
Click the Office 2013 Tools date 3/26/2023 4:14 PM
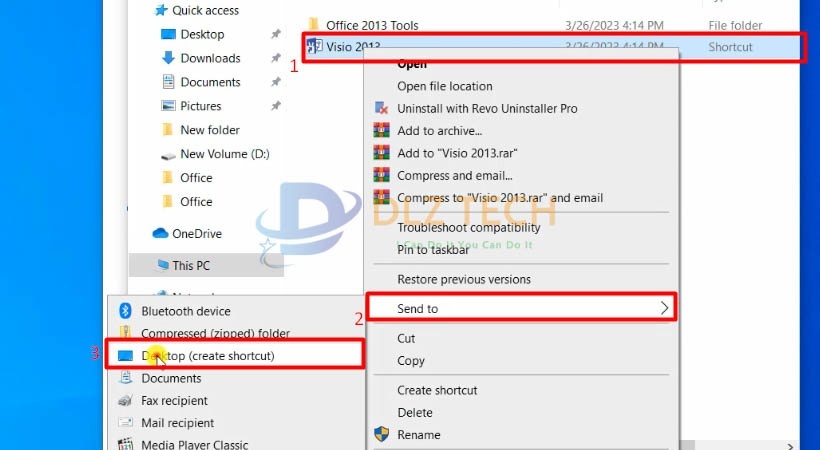point(614,25)
